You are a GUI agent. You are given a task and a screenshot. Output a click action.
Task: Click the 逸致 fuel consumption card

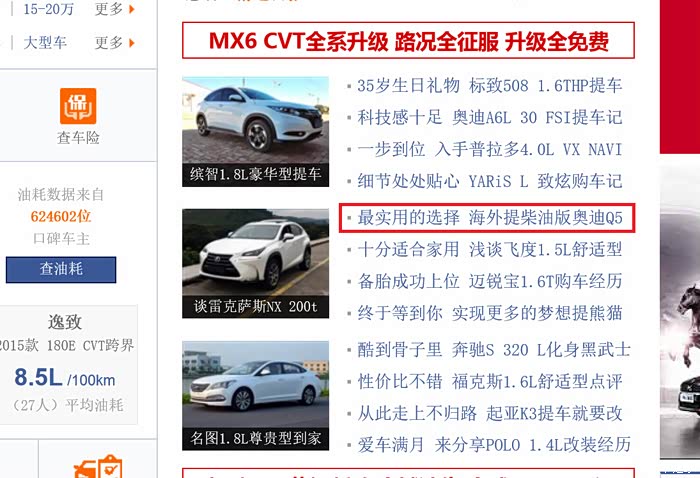(x=67, y=365)
